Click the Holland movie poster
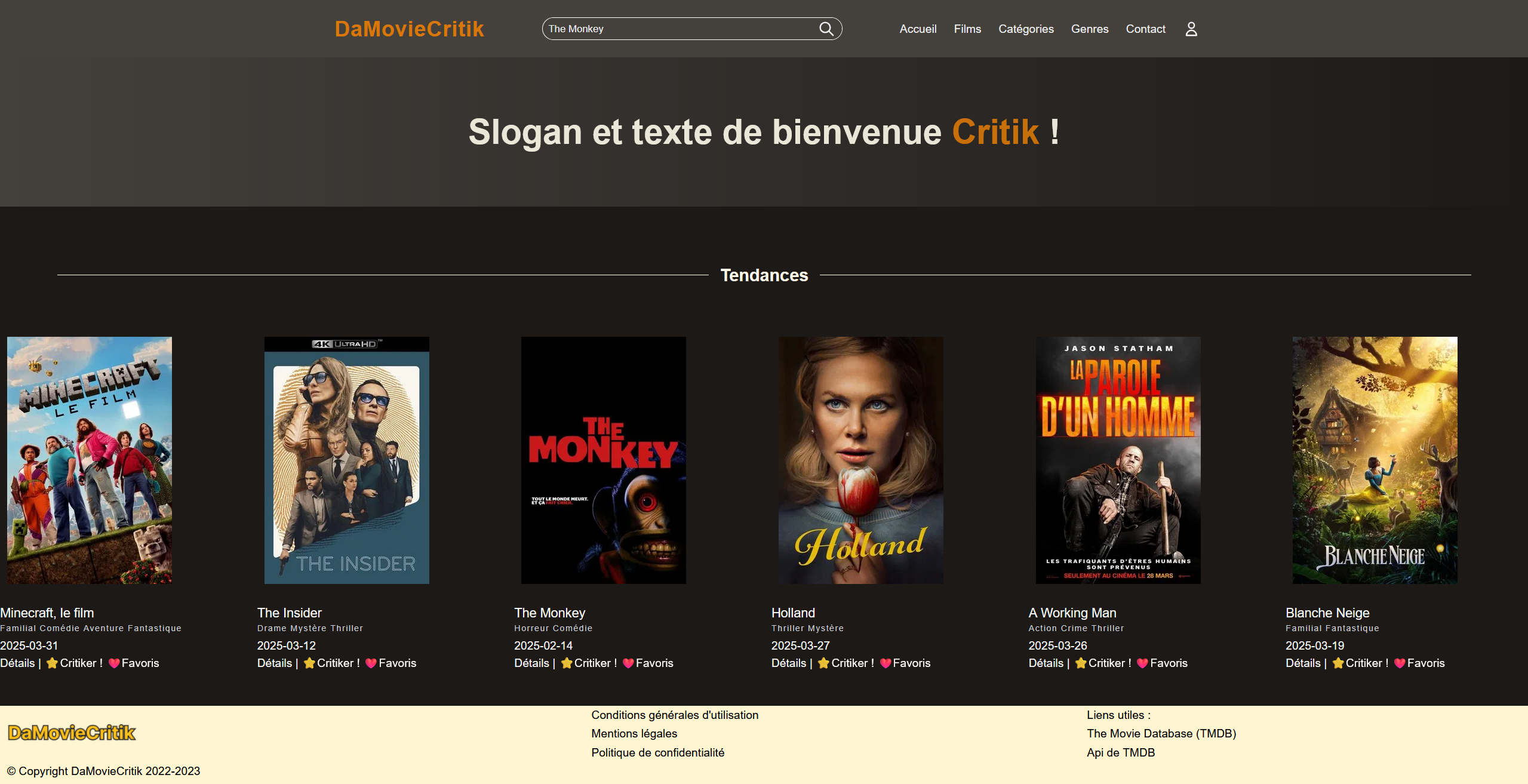 [x=860, y=460]
